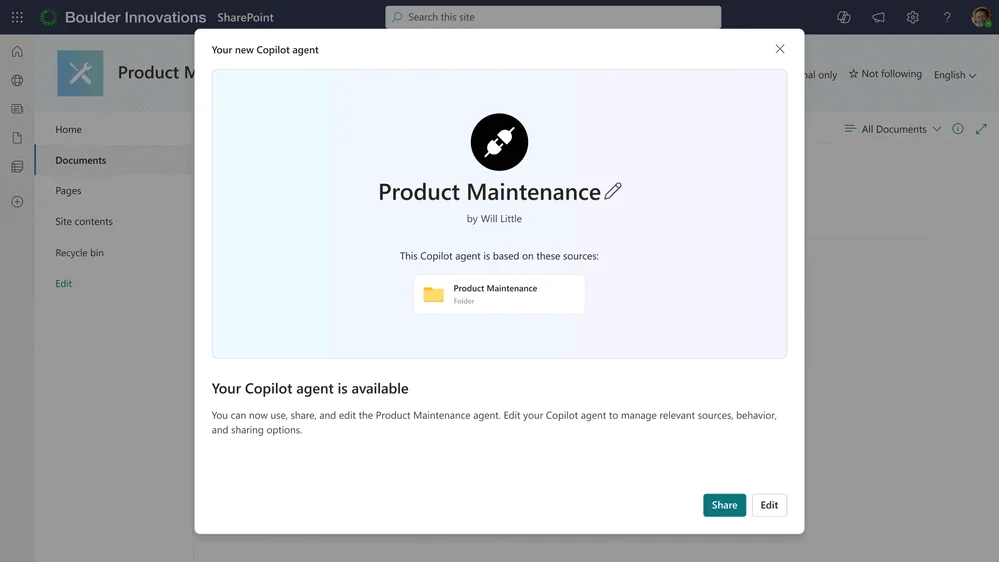Click the "by Will Little" text
Image resolution: width=999 pixels, height=562 pixels.
[494, 219]
